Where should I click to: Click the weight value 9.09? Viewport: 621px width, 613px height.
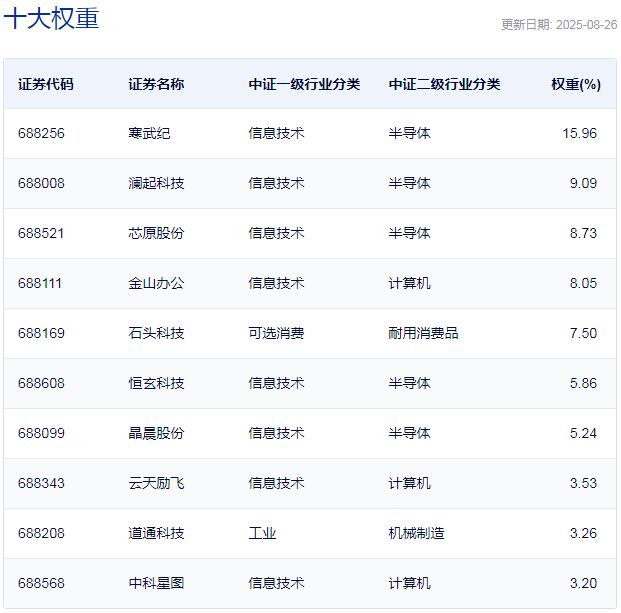(583, 183)
